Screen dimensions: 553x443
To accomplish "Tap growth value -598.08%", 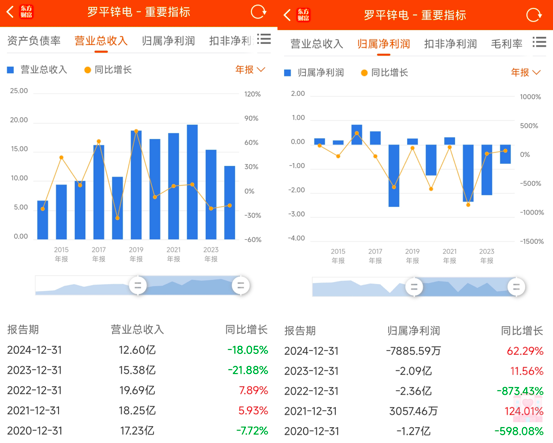I will (519, 431).
